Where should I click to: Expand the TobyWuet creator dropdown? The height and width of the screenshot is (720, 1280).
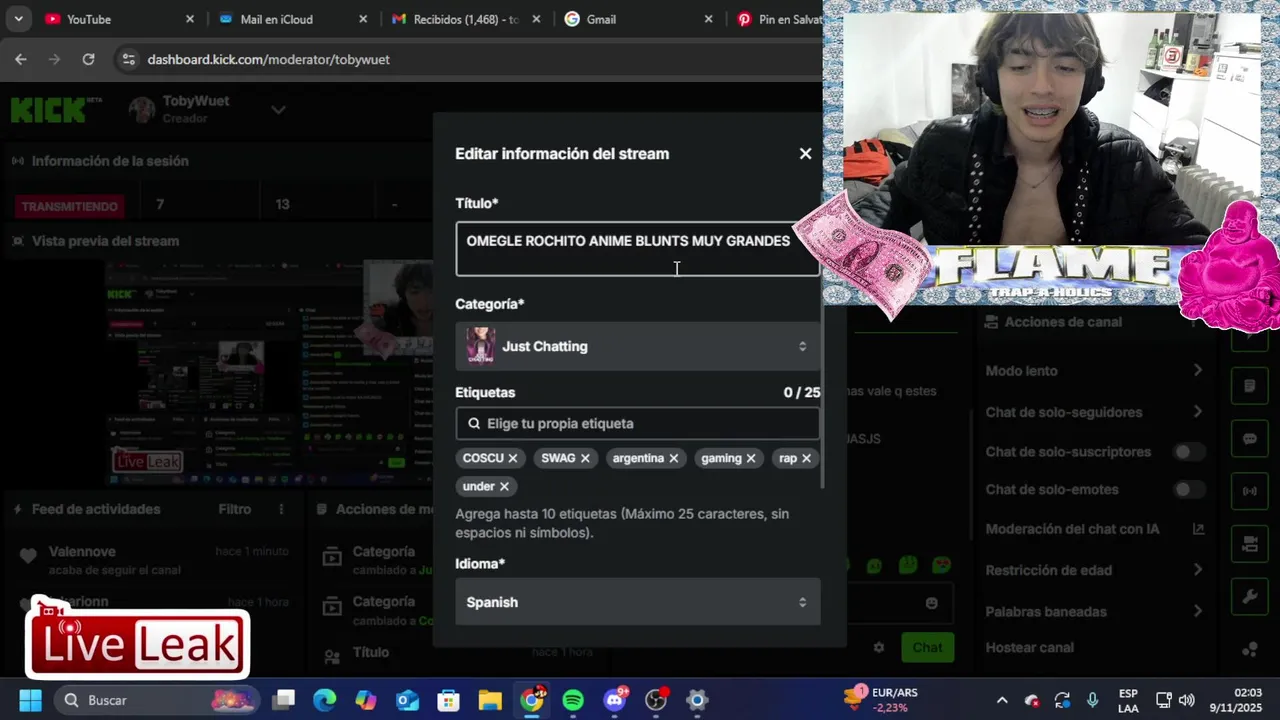pyautogui.click(x=278, y=110)
